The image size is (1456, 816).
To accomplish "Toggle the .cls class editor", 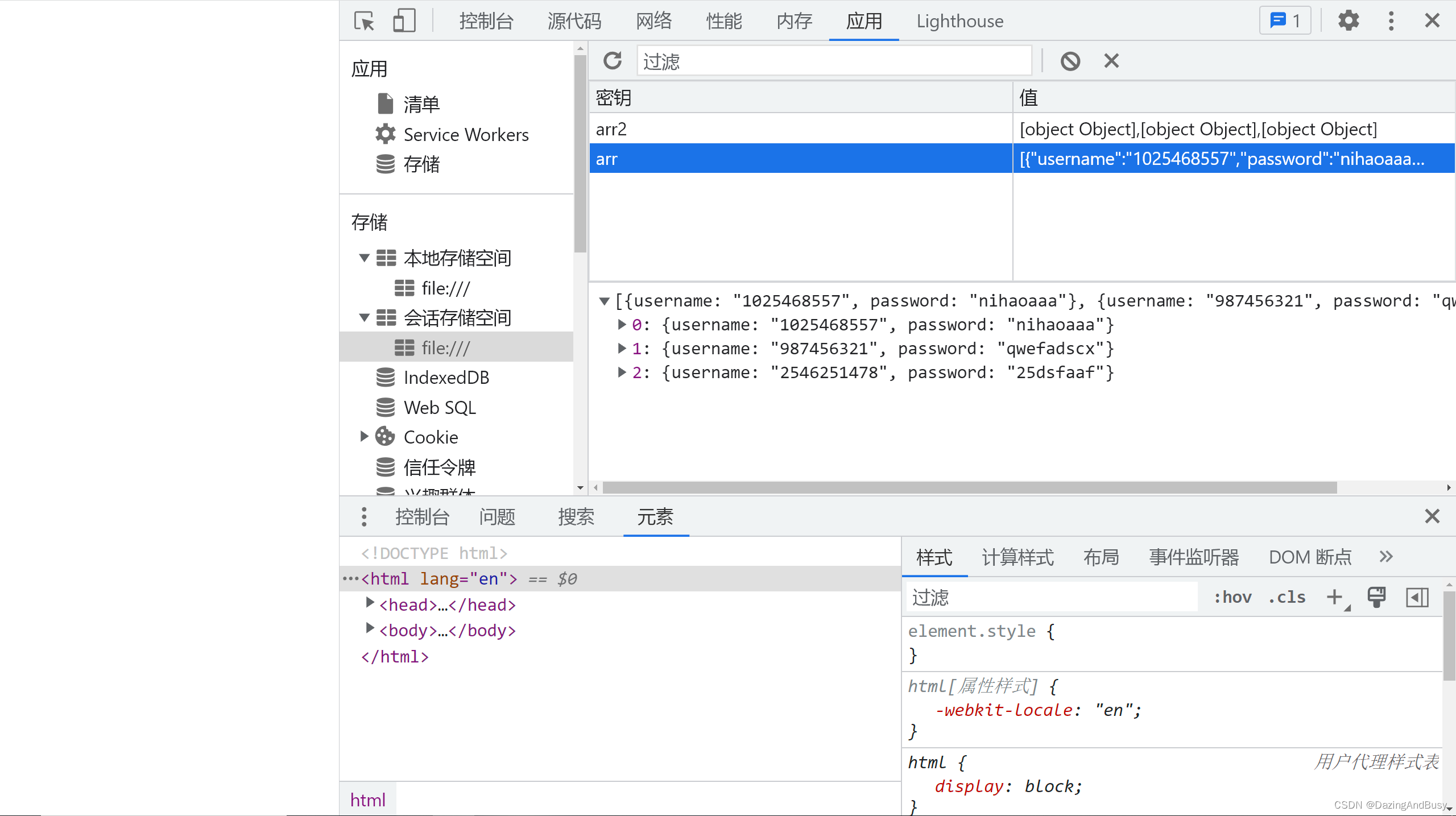I will click(x=1287, y=597).
